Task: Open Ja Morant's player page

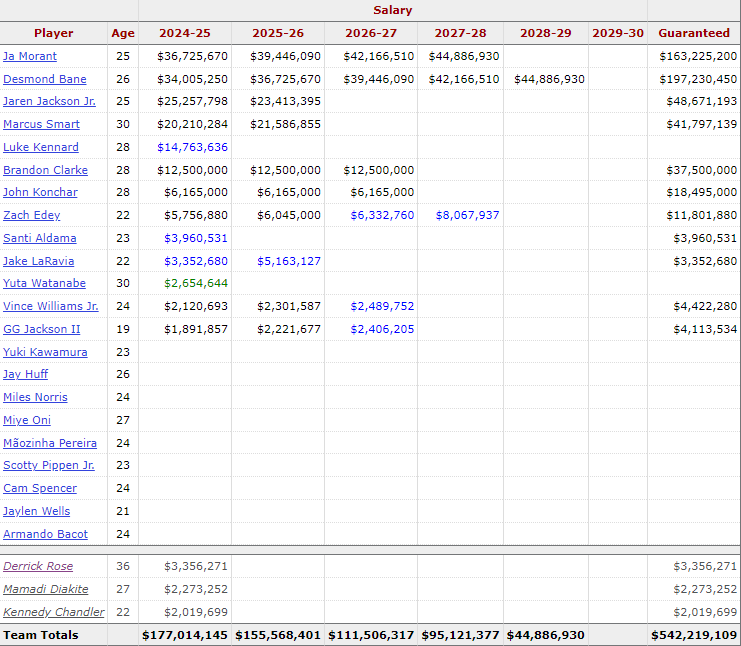Action: click(x=30, y=56)
